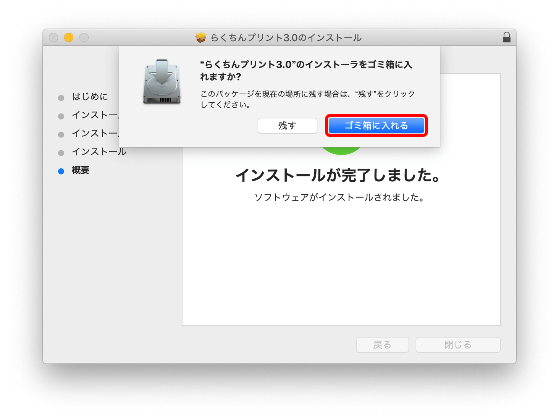The image size is (559, 420).
Task: Click the package box icon in title bar
Action: point(201,37)
